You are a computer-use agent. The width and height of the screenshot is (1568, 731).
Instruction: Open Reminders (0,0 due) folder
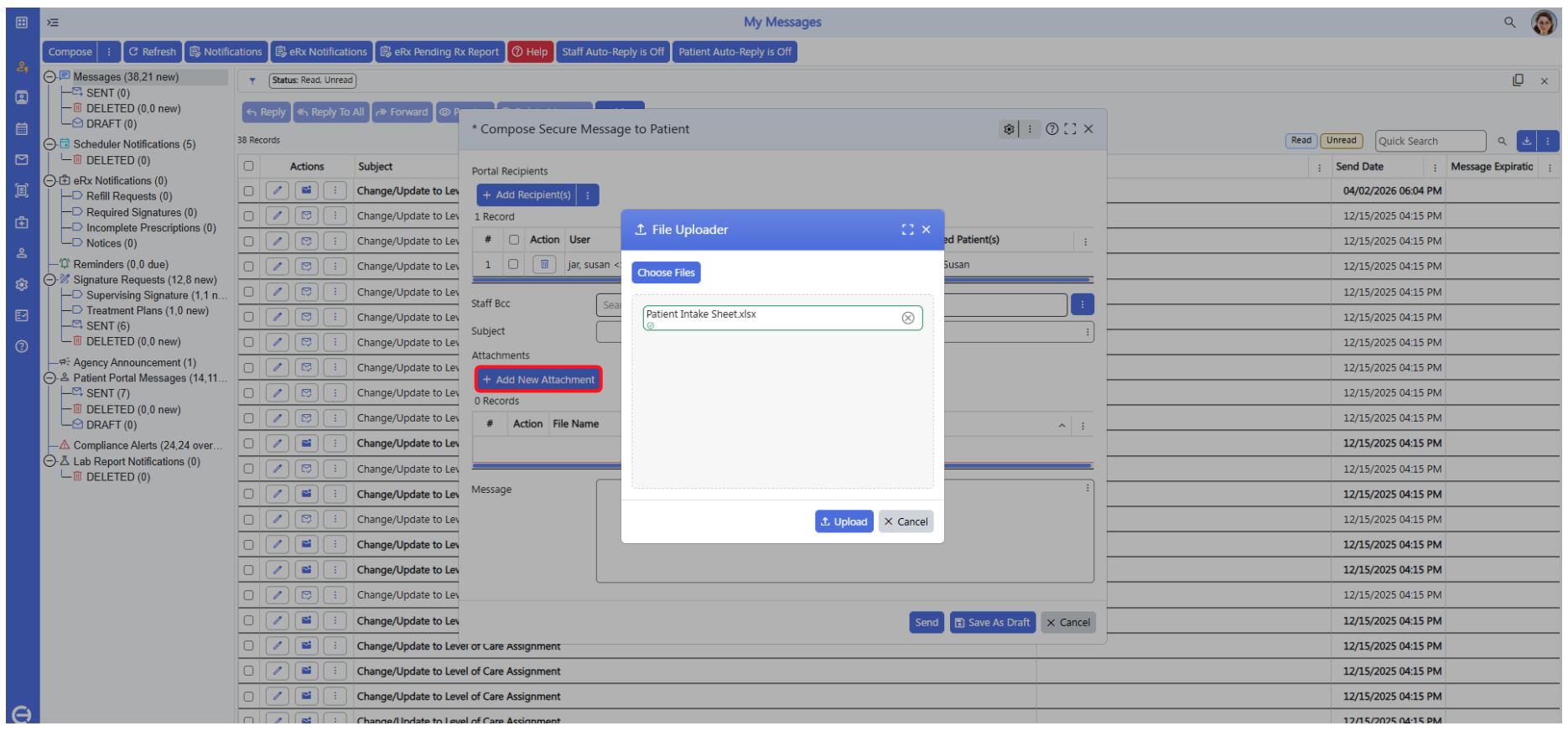coord(121,265)
